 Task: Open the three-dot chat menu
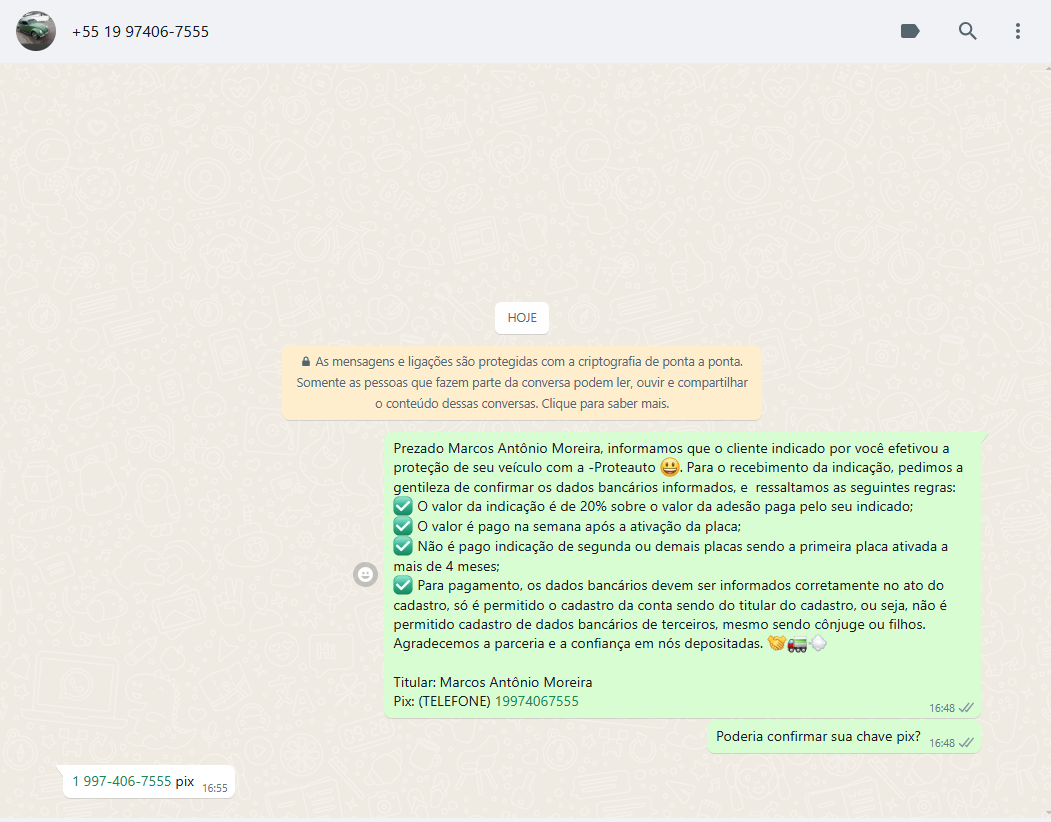click(1017, 31)
